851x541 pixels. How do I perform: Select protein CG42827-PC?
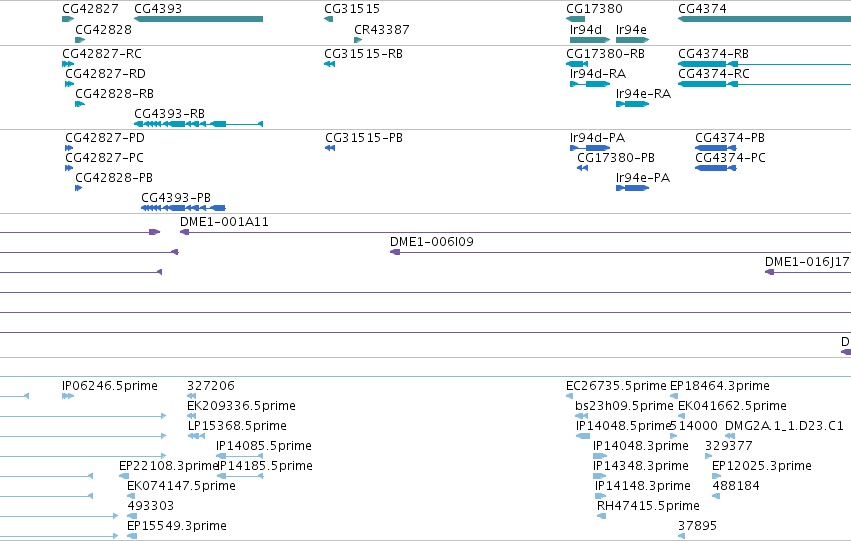point(69,168)
